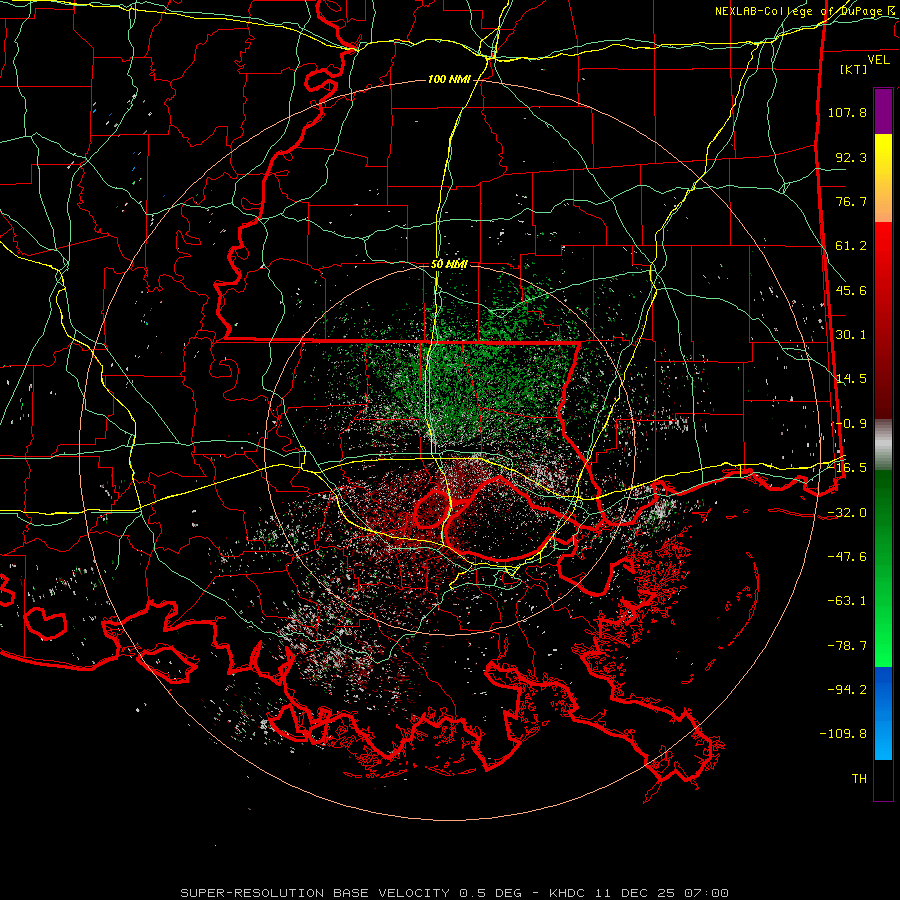900x900 pixels.
Task: Select the -94.2 velocity scale value
Action: (847, 690)
